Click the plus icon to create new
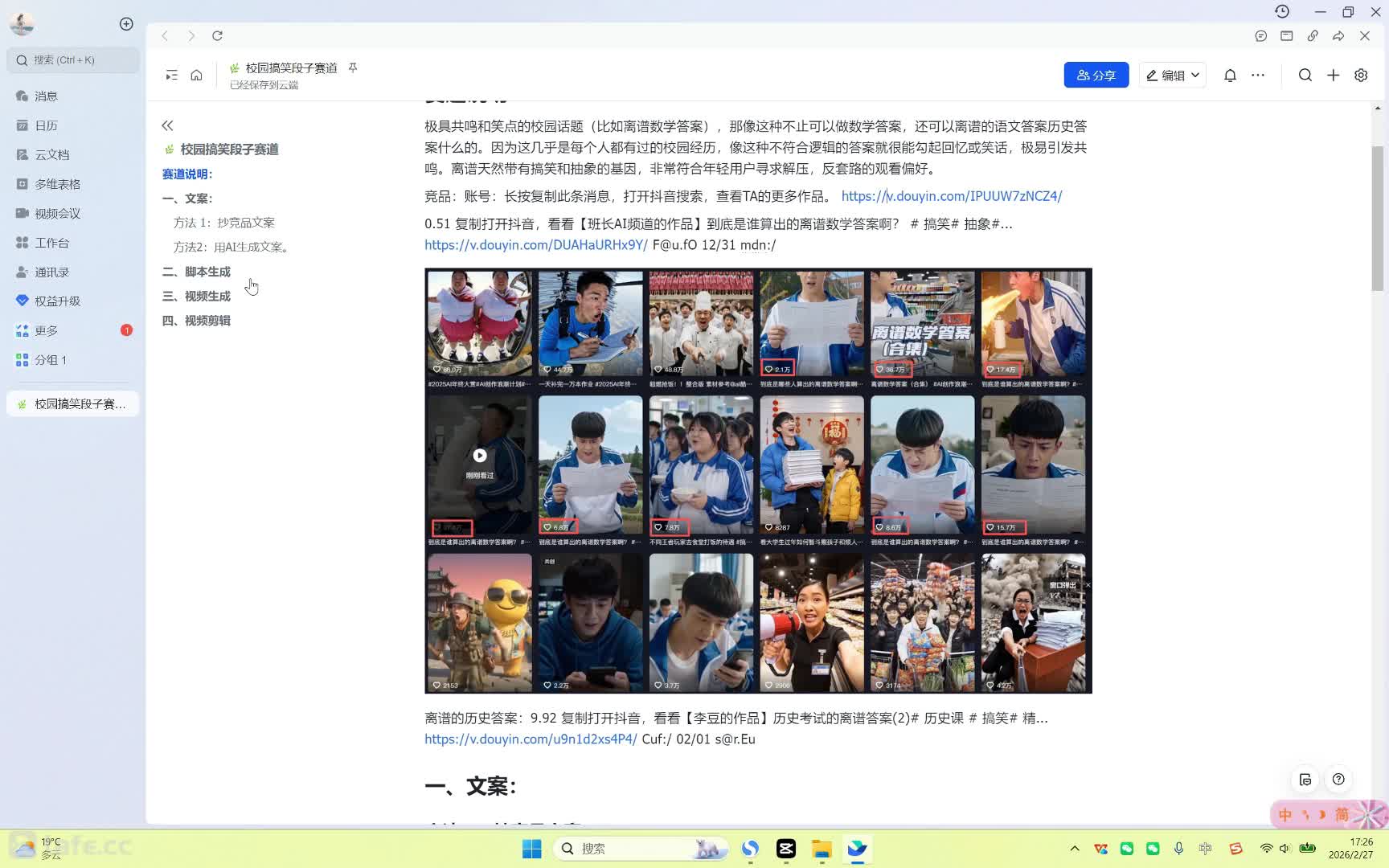The height and width of the screenshot is (868, 1389). 1333,75
